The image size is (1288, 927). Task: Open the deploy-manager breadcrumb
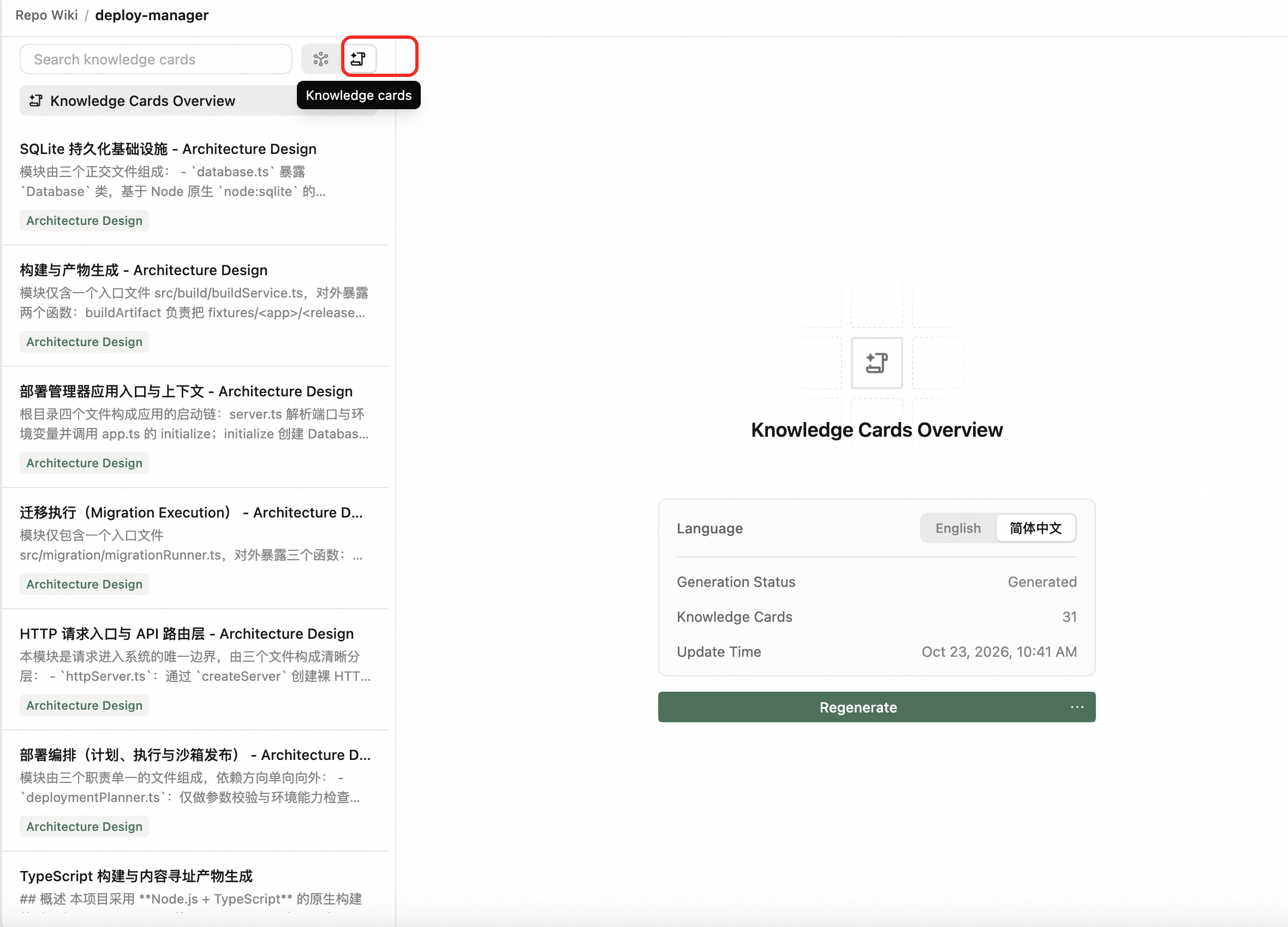click(x=152, y=15)
